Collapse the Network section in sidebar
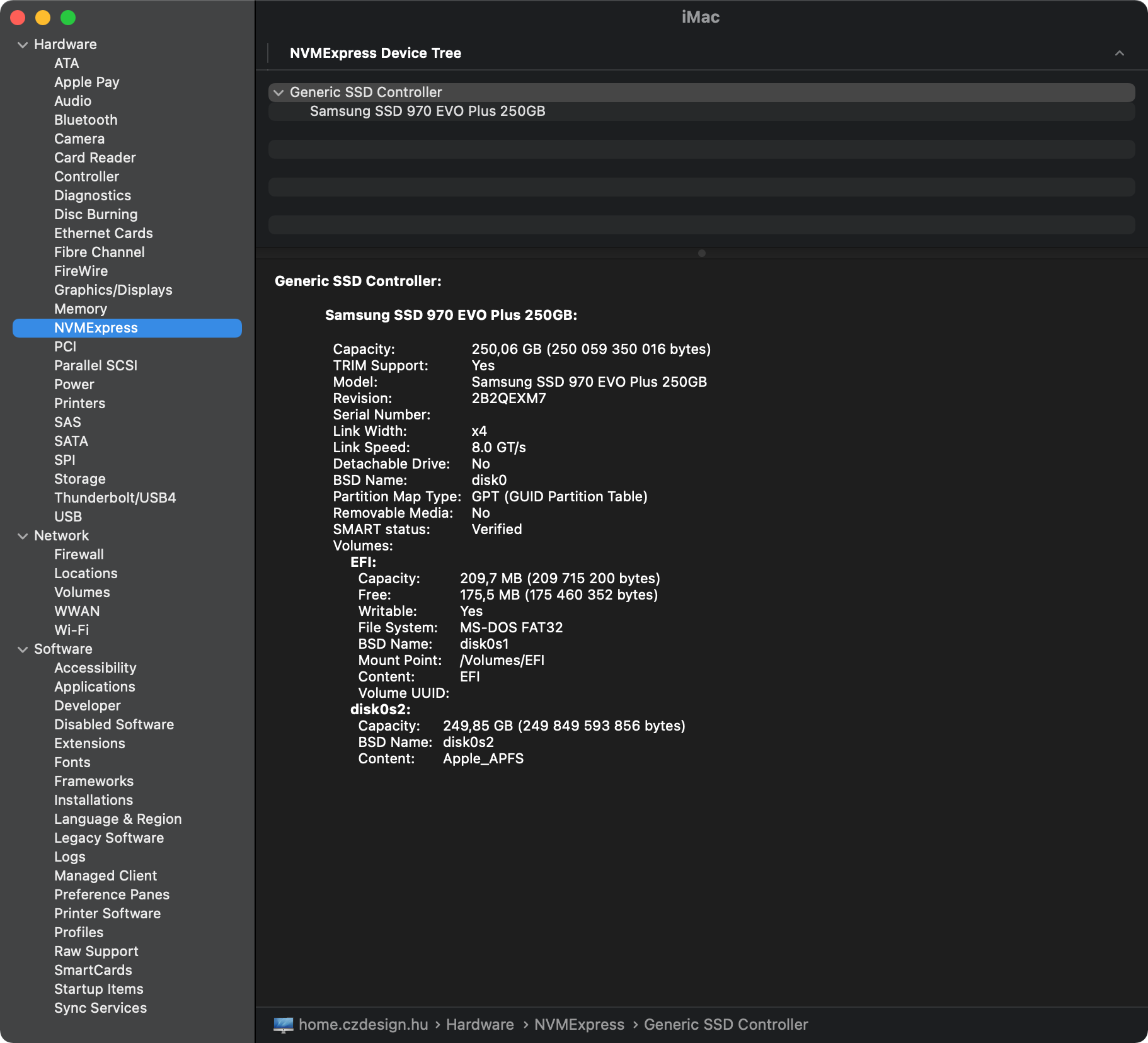1148x1043 pixels. (x=23, y=536)
